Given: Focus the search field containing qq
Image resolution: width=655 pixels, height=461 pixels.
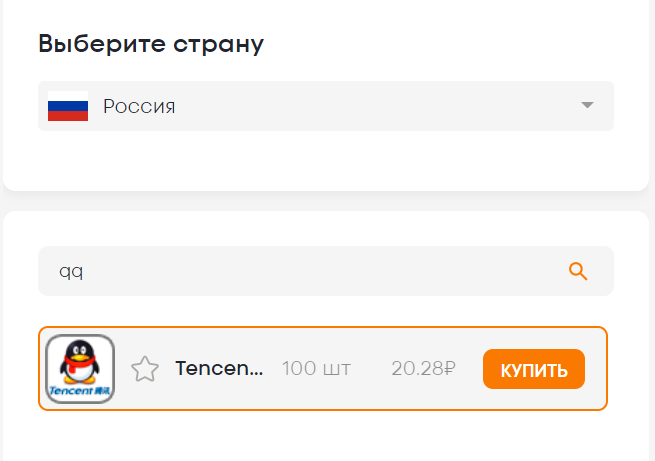Looking at the screenshot, I should pyautogui.click(x=326, y=271).
